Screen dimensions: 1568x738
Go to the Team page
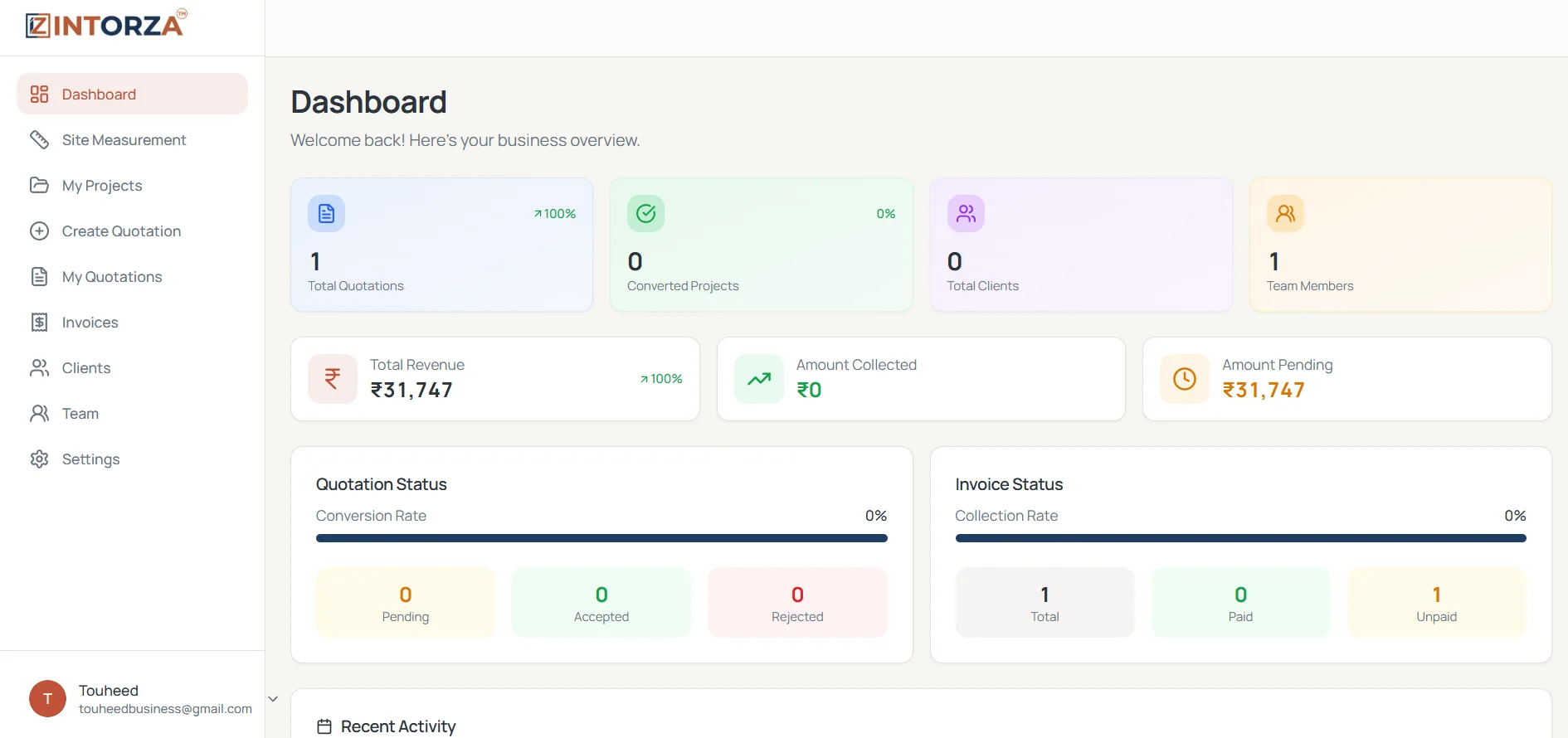[132, 413]
